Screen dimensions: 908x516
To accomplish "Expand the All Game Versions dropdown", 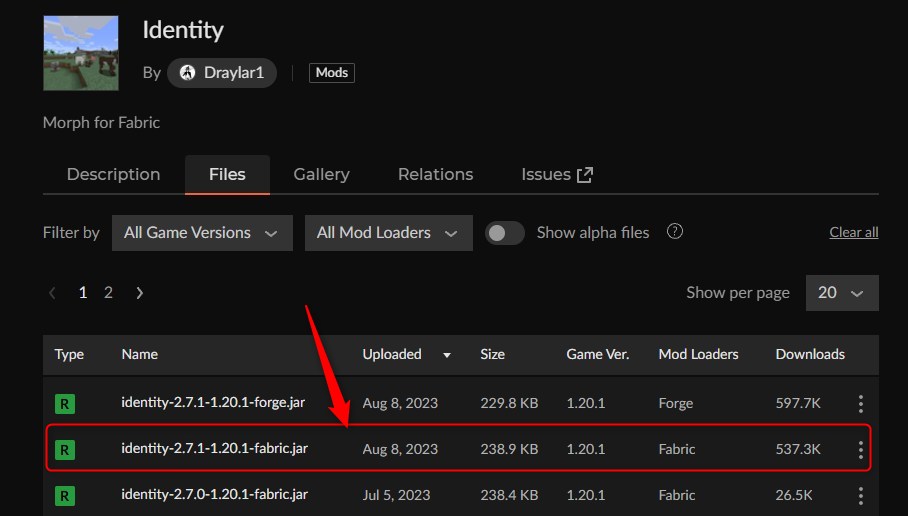I will (x=201, y=233).
